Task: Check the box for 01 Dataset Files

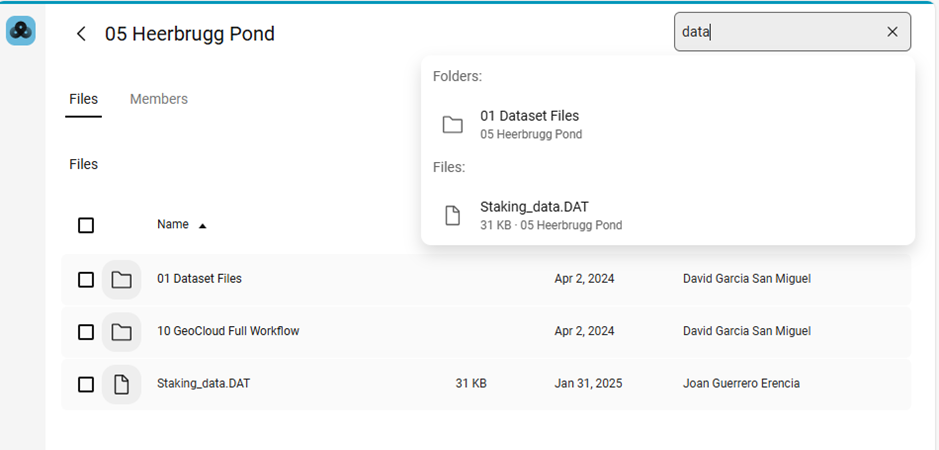Action: pyautogui.click(x=86, y=280)
